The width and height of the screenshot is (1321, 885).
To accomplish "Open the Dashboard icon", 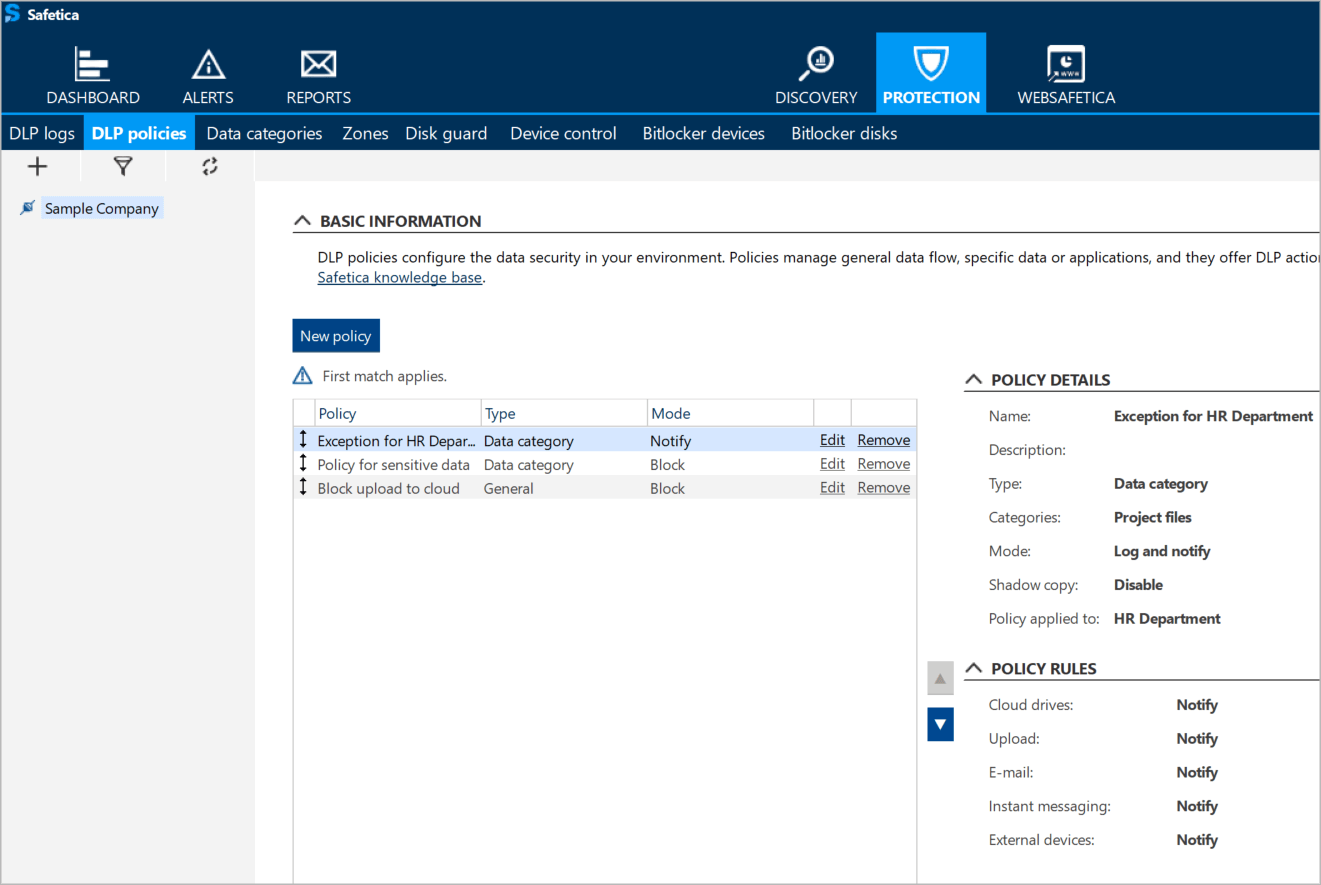I will tap(92, 66).
